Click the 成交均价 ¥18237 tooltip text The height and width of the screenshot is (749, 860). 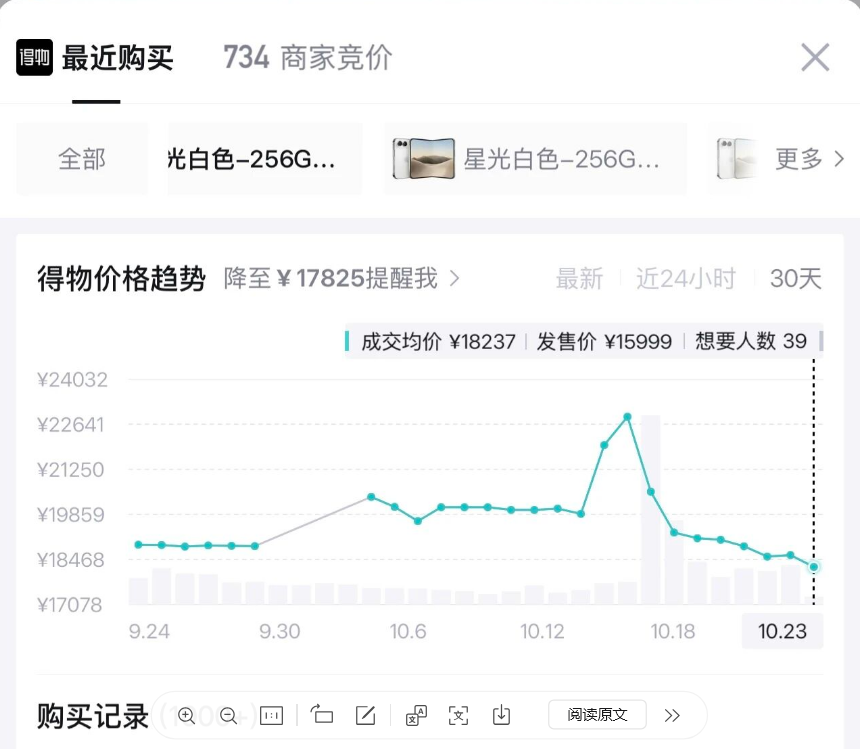pos(438,342)
